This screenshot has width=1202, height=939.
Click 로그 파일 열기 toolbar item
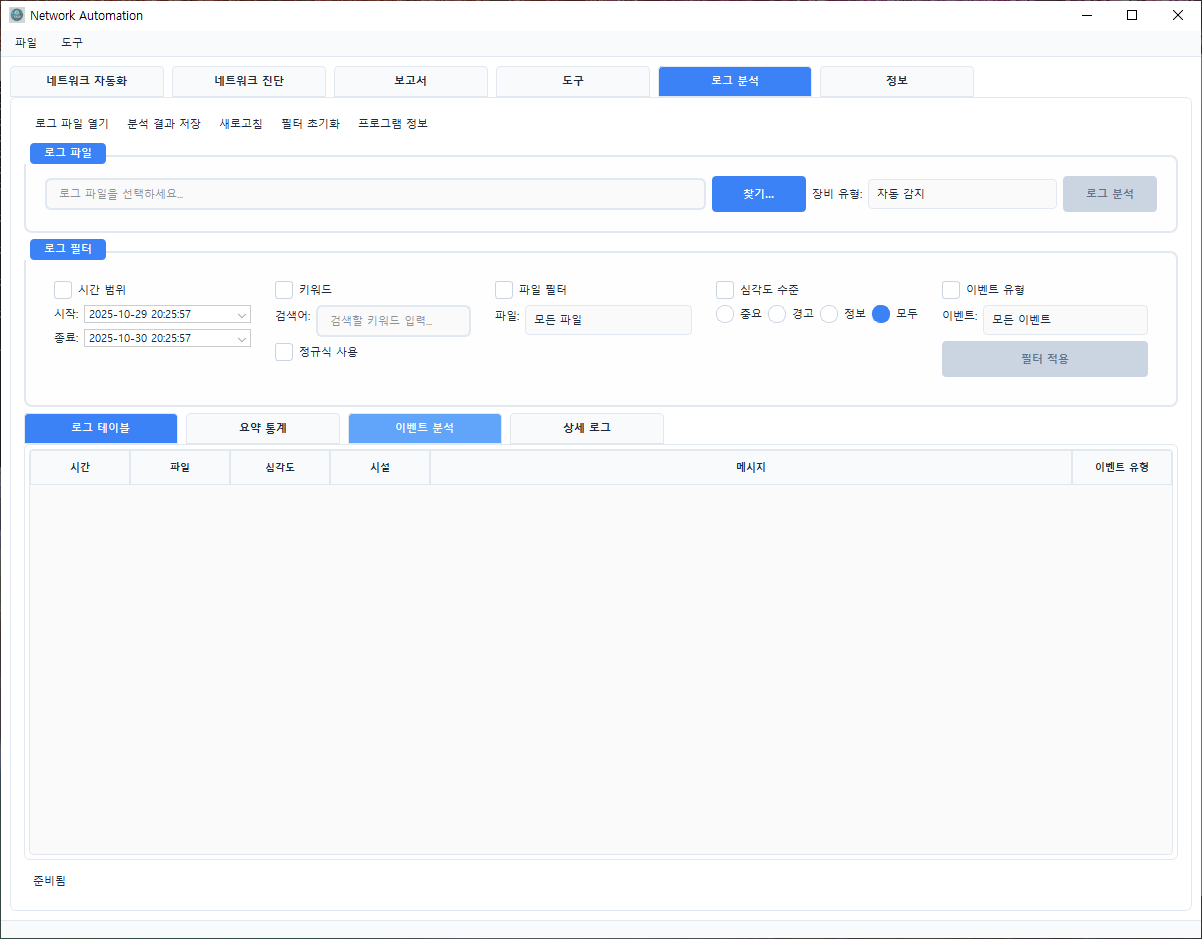(72, 124)
